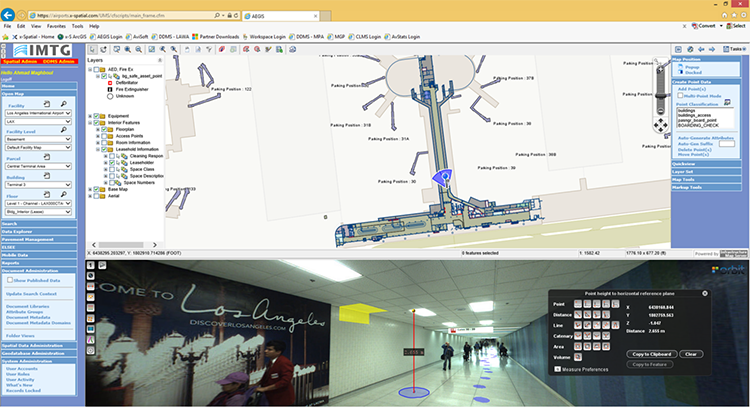Viewport: 750px width, 407px height.
Task: Click the Clear button in measure panel
Action: (691, 354)
